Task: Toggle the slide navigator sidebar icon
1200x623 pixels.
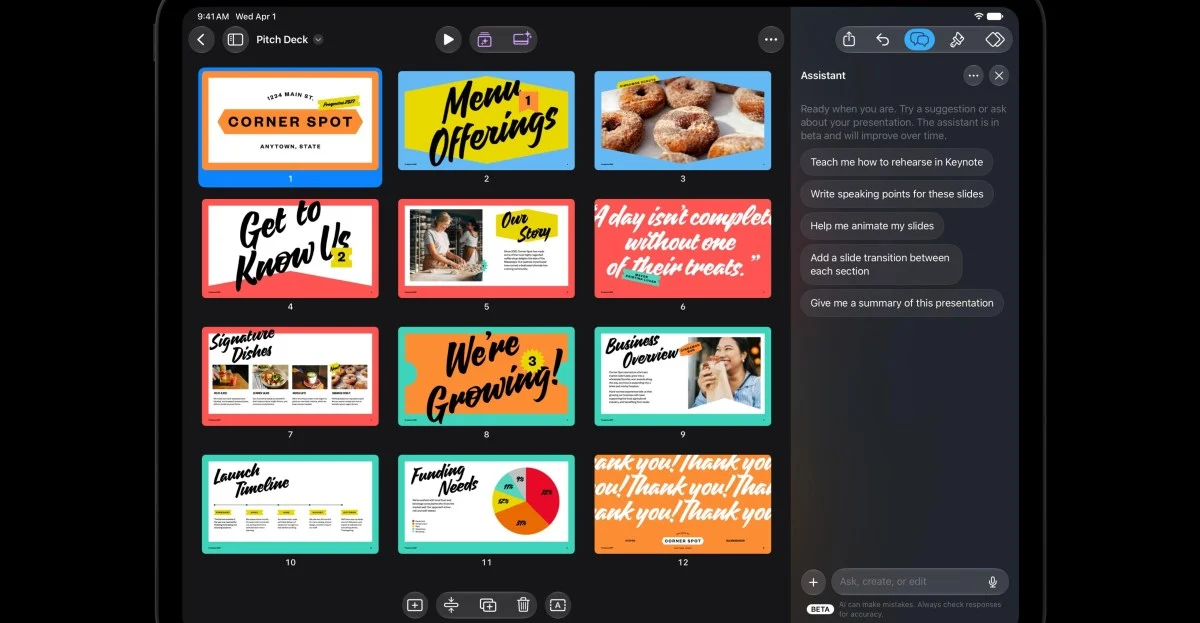Action: point(235,40)
